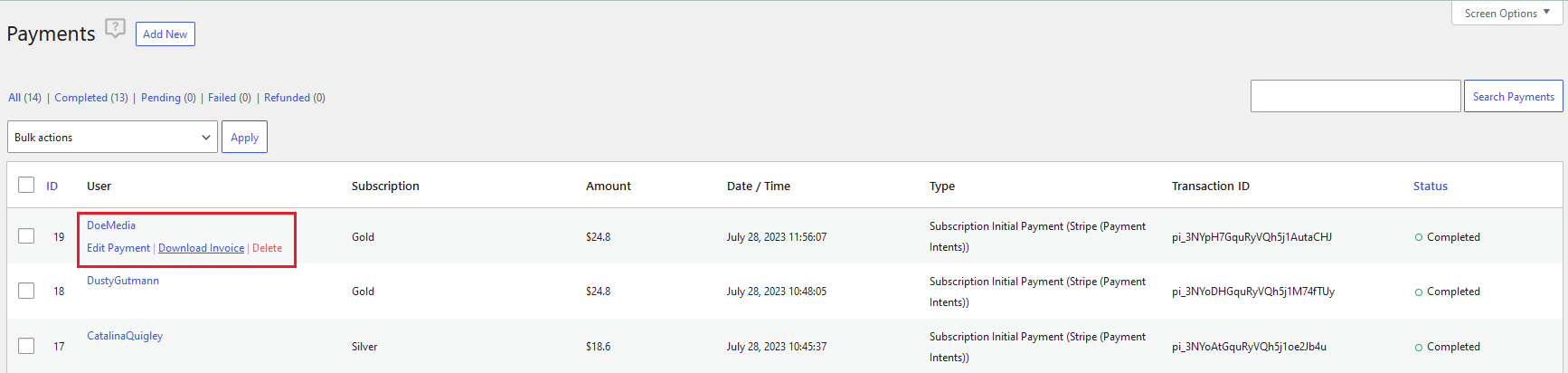View Refunded payments filter
1568x373 pixels.
click(287, 98)
